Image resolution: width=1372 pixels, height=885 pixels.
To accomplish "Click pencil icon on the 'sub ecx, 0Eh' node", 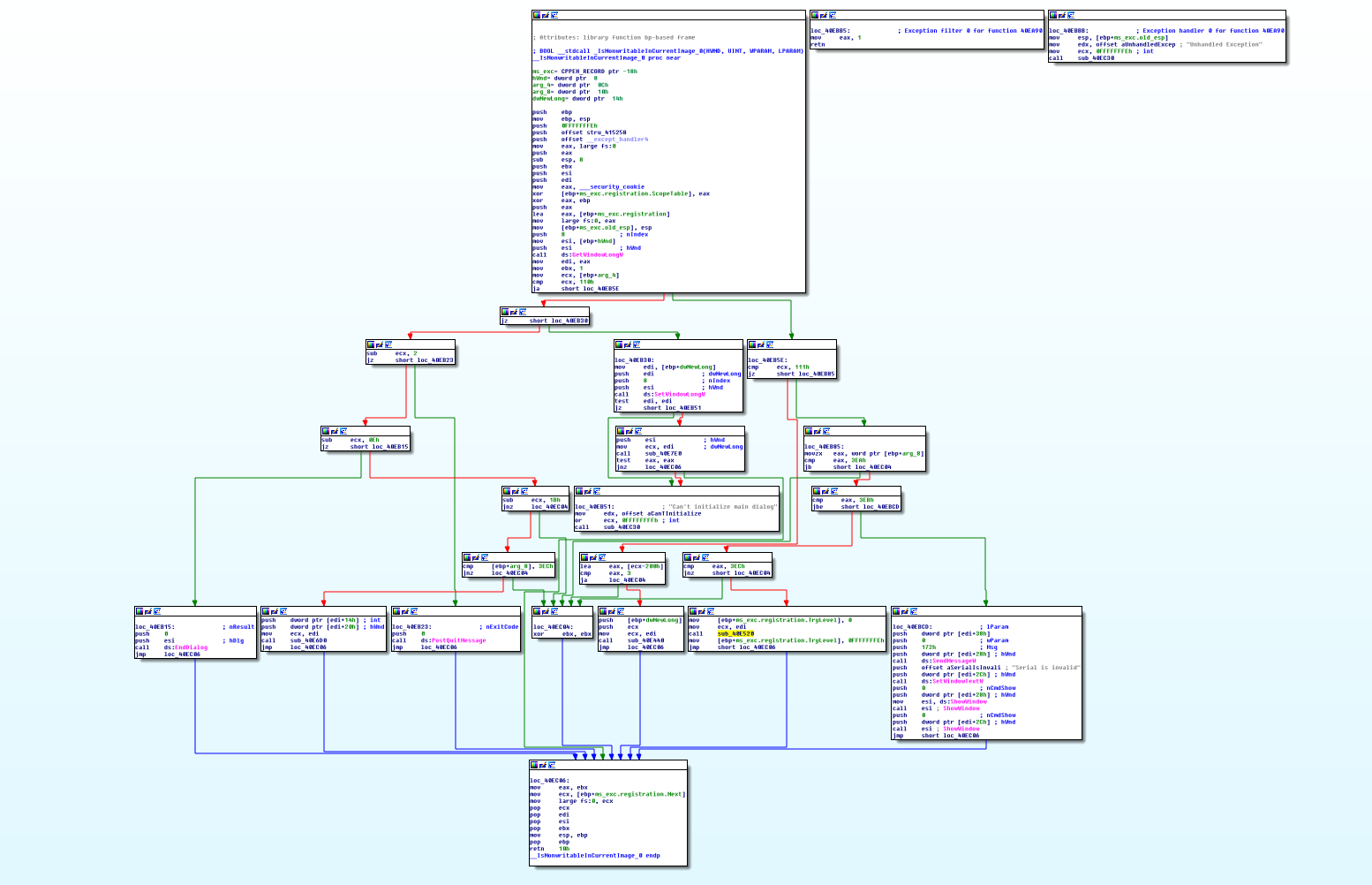I will click(335, 431).
